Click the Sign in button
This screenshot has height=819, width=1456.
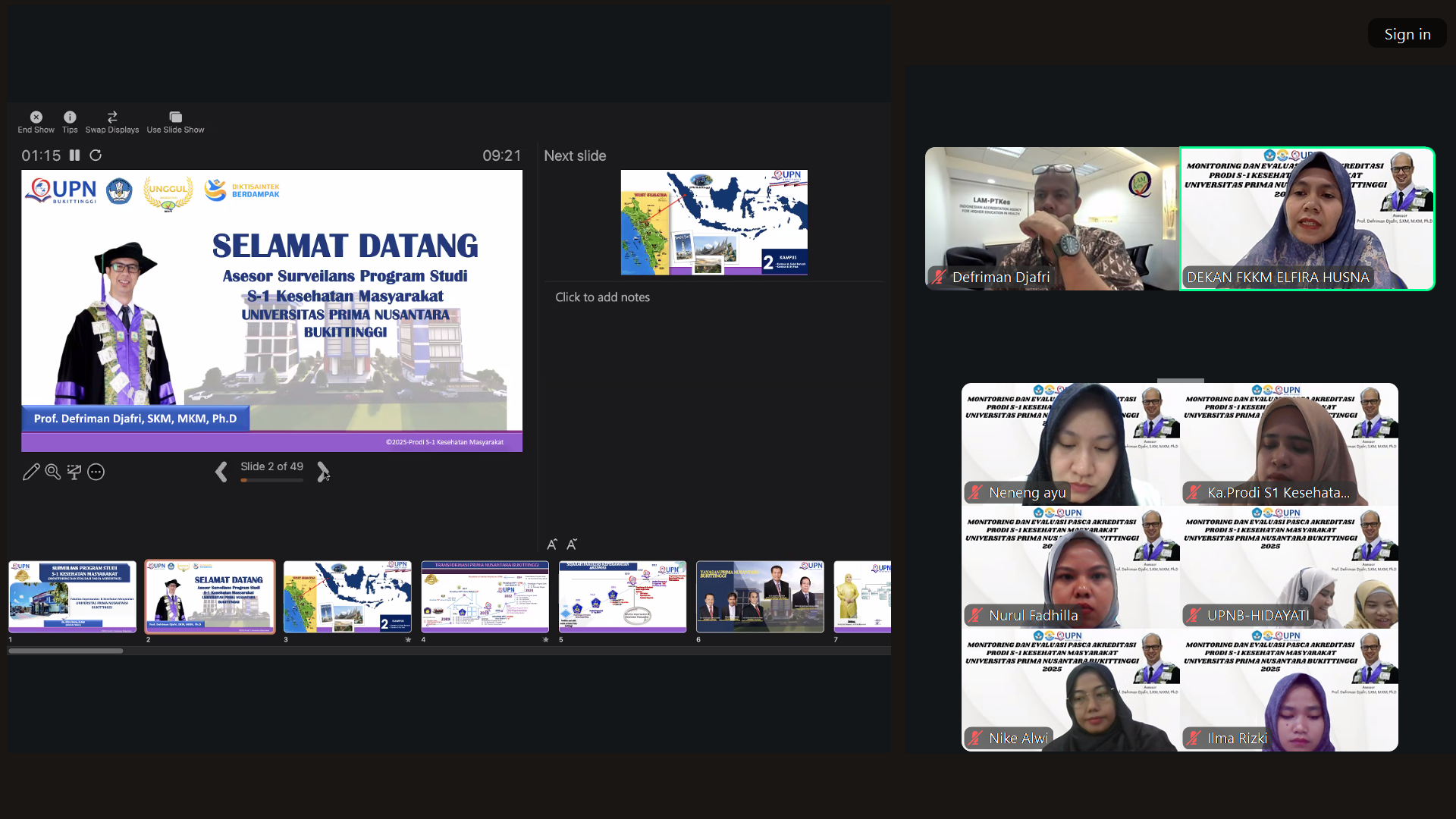(1407, 34)
